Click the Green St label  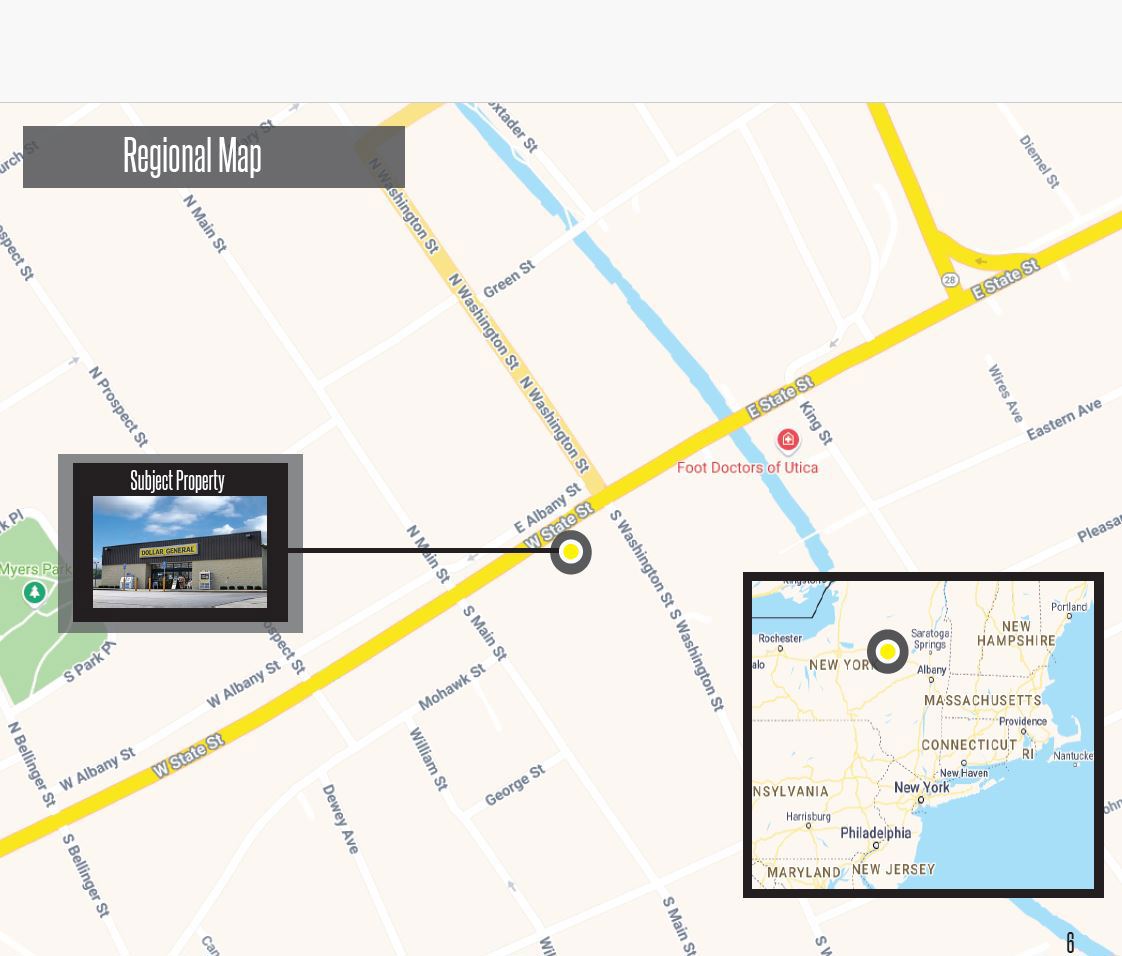pos(509,279)
